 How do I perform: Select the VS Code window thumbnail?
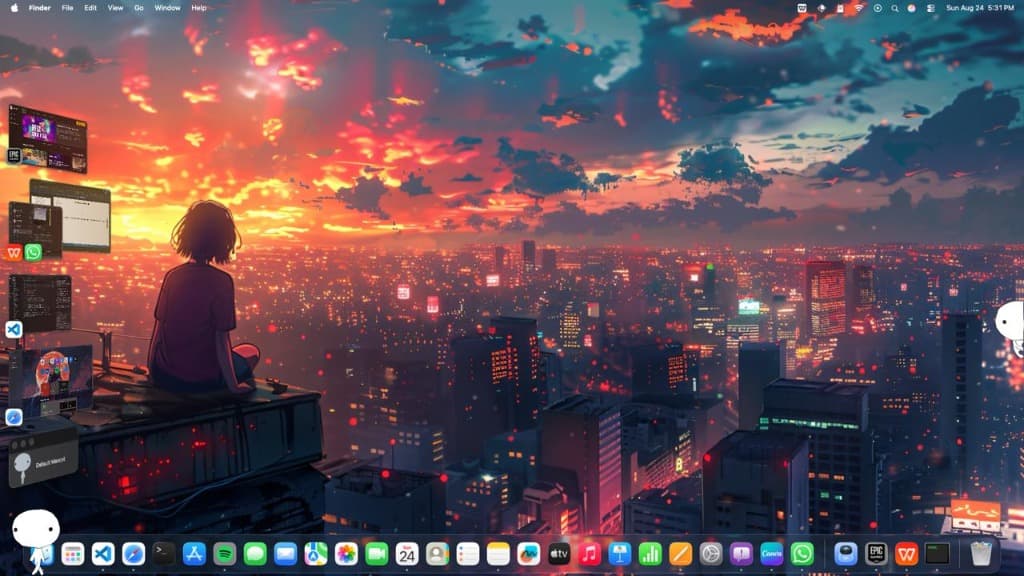pos(40,304)
